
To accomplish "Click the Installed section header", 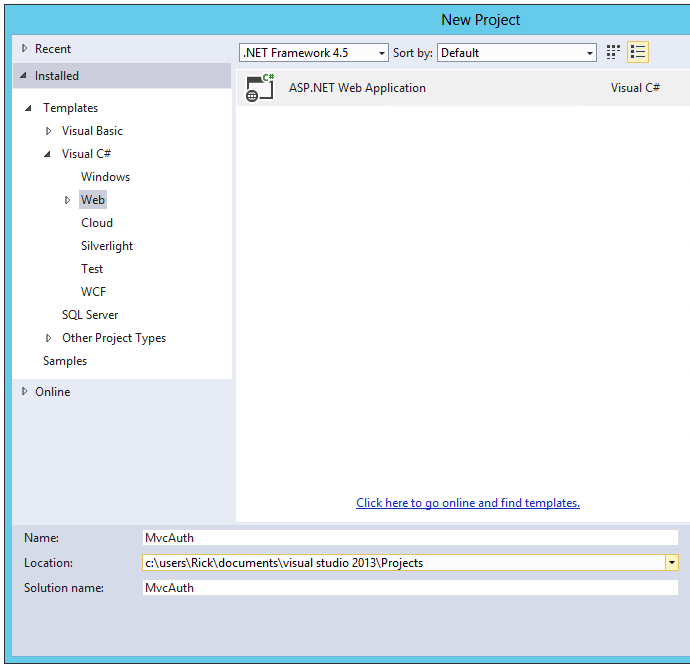I will click(x=122, y=76).
